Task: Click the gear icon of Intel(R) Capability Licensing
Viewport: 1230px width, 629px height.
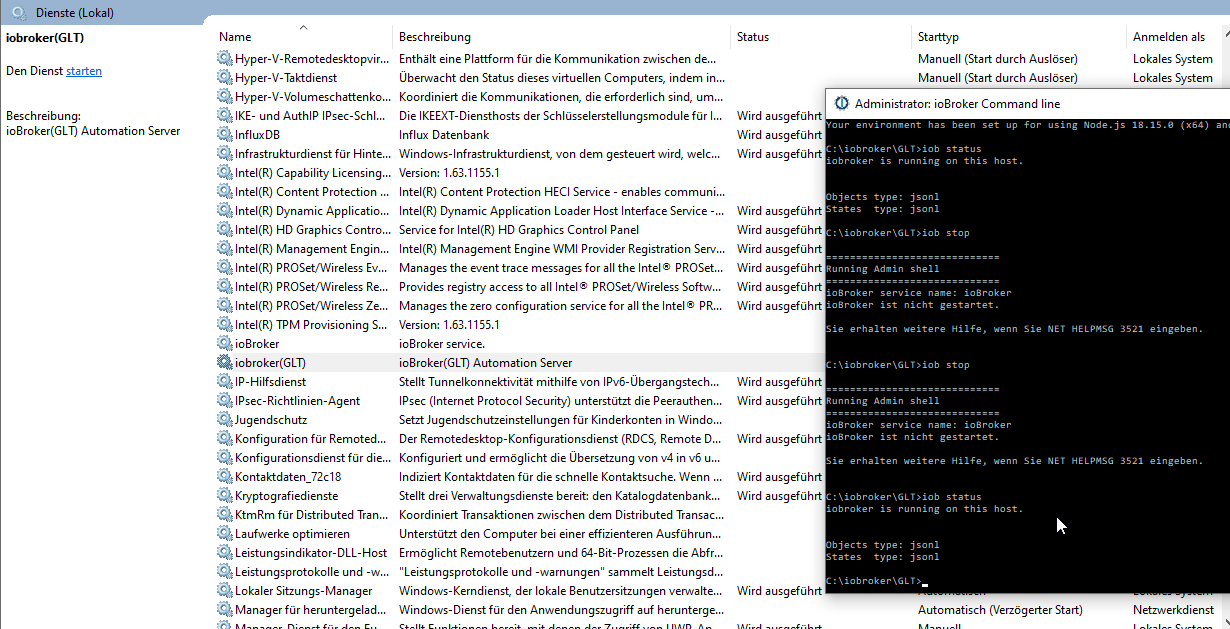Action: [224, 173]
